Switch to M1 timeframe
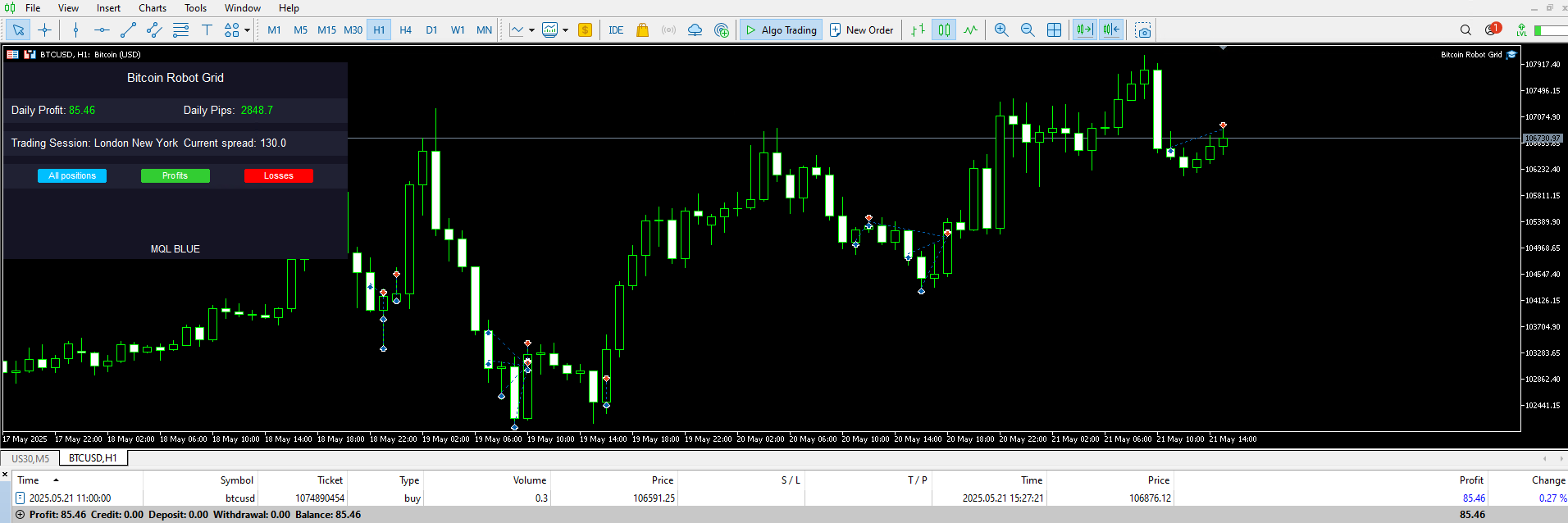 pos(274,30)
